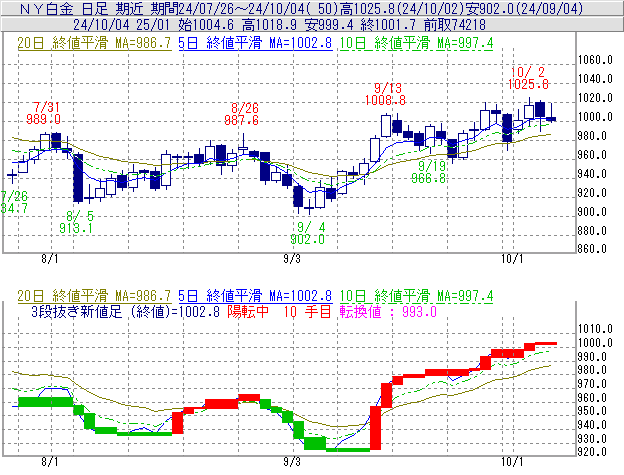This screenshot has width=624, height=475.
Task: Click the 始1004.6 opening price value
Action: point(206,25)
